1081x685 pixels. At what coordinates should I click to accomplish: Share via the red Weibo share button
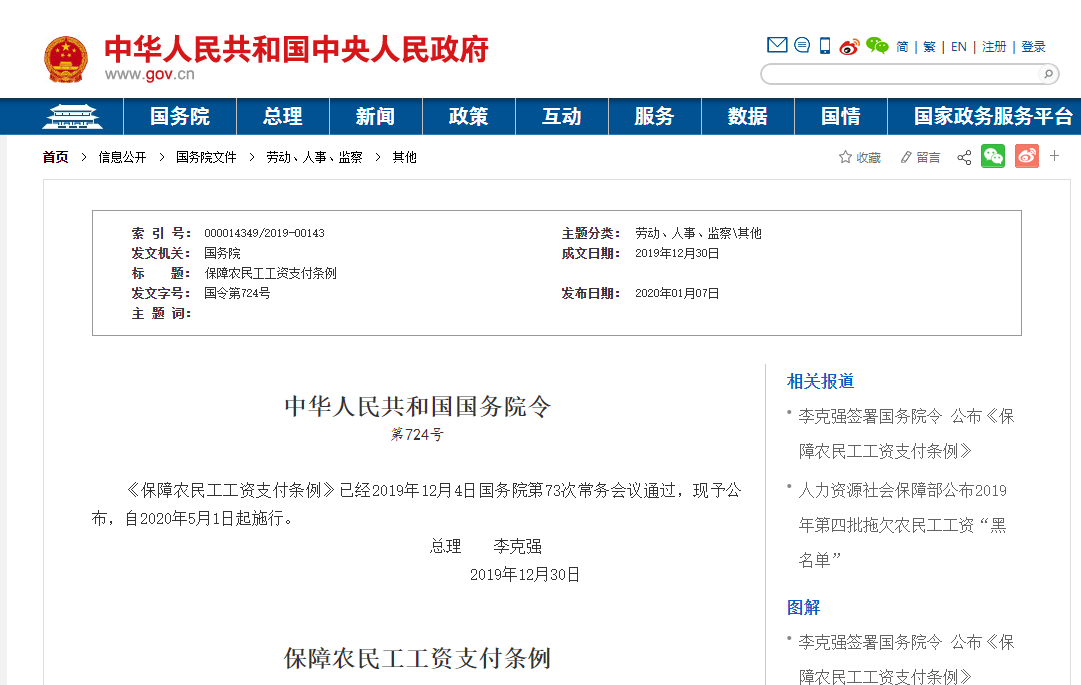pos(1027,156)
